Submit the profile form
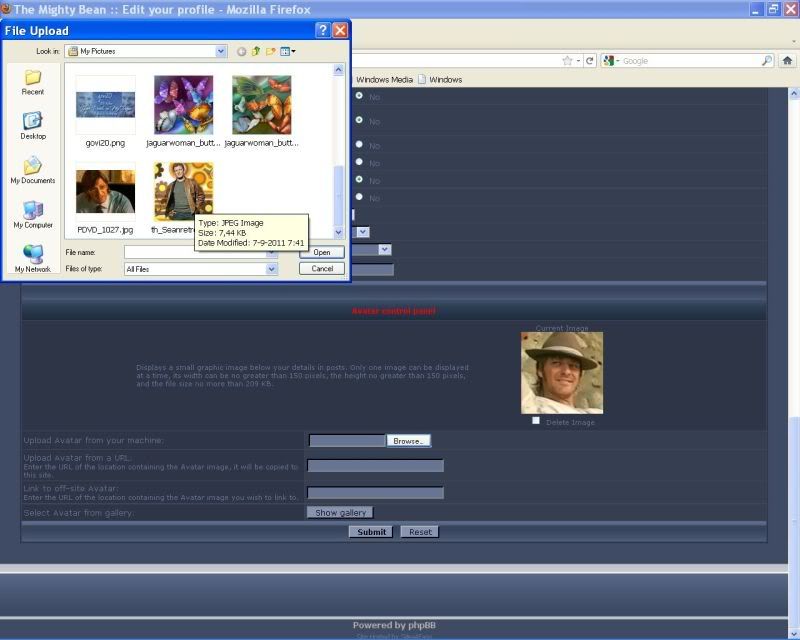Viewport: 800px width, 640px height. click(x=371, y=532)
